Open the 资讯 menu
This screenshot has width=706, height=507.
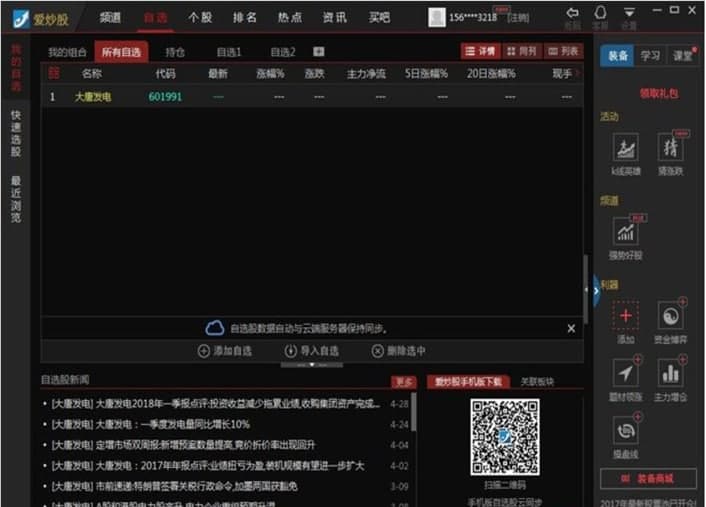pos(335,18)
